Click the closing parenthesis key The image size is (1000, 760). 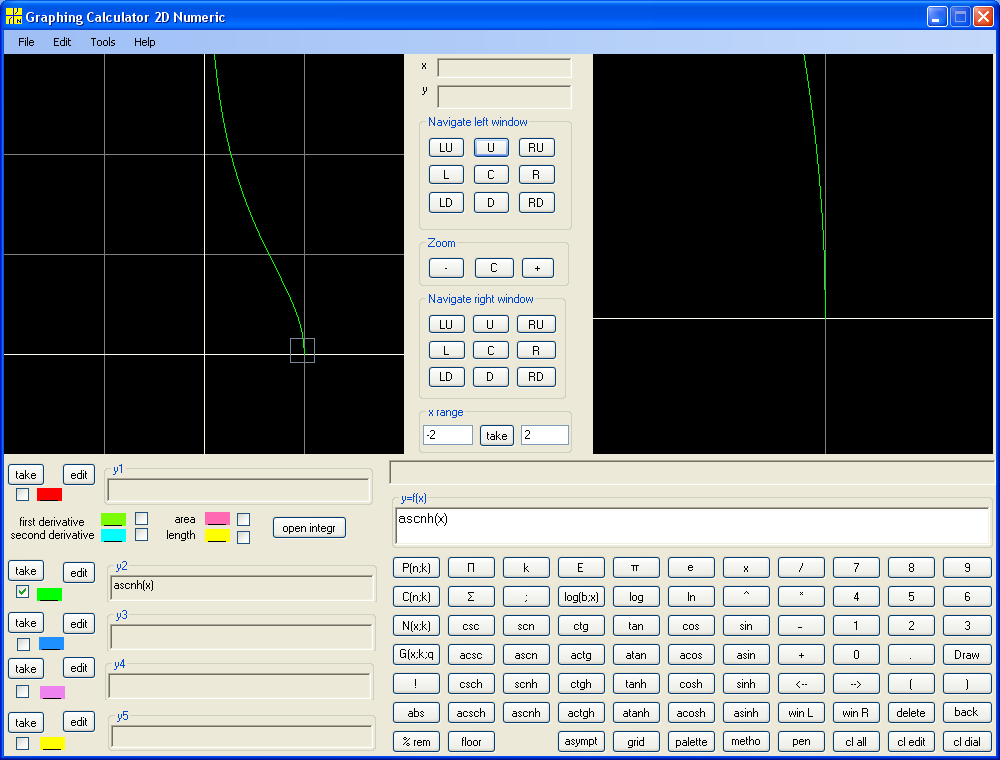[967, 684]
